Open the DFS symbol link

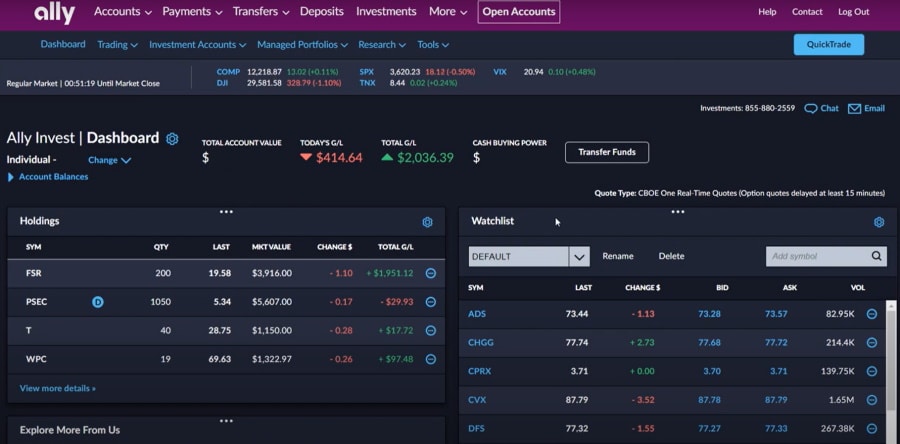pos(476,429)
